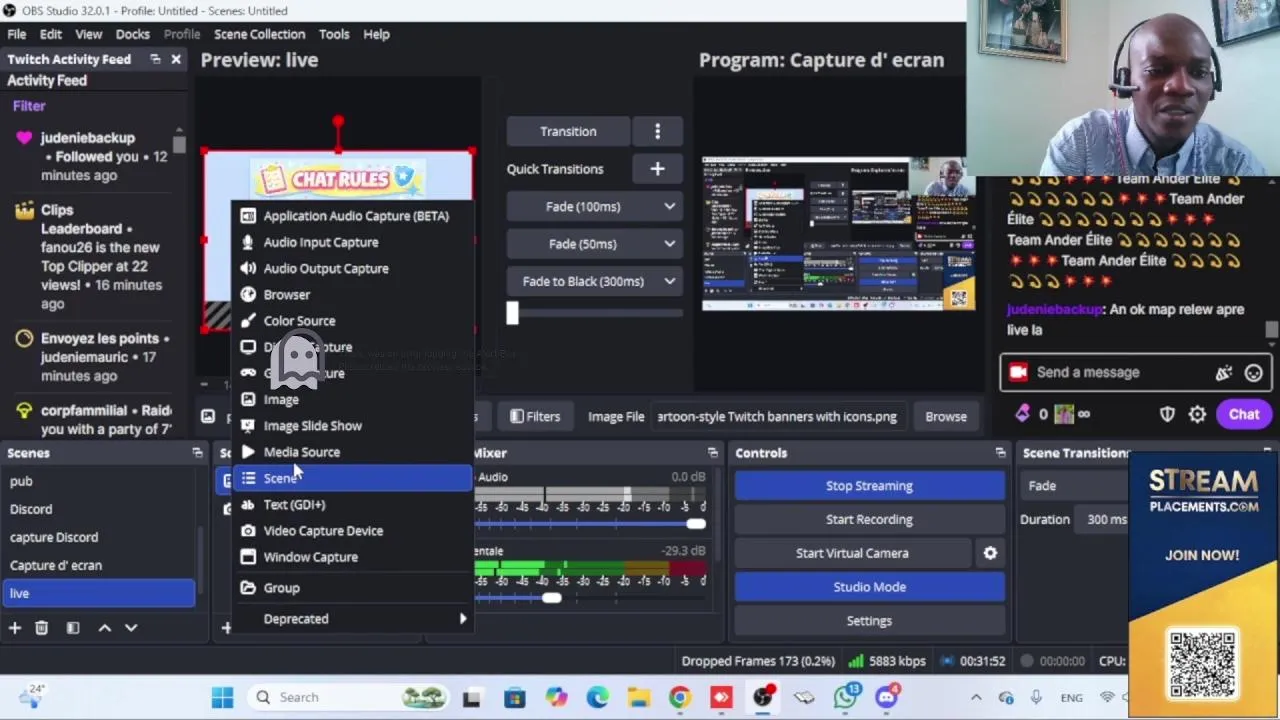The height and width of the screenshot is (720, 1280).
Task: Add a new Quick Transition with plus icon
Action: point(657,169)
